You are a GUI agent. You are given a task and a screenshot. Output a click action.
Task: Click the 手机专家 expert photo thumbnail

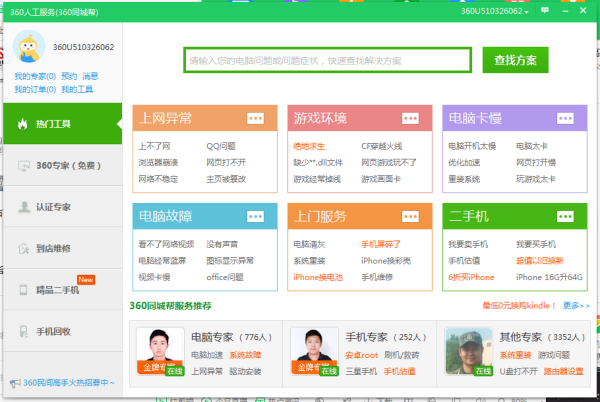click(x=314, y=351)
